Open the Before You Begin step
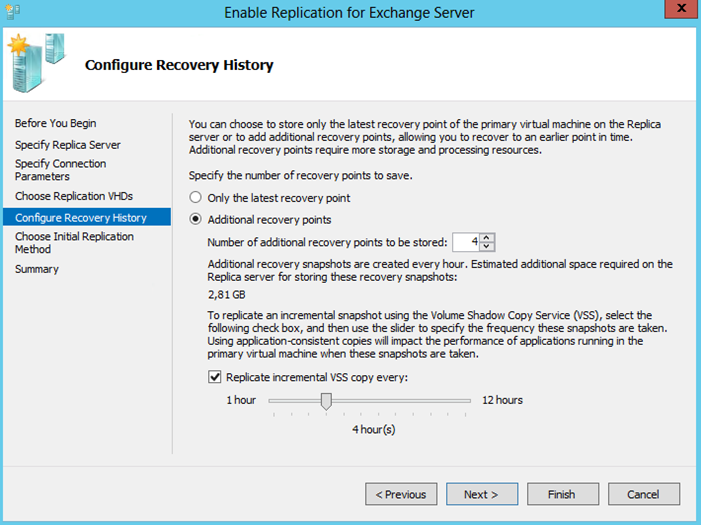This screenshot has height=525, width=701. click(x=55, y=123)
